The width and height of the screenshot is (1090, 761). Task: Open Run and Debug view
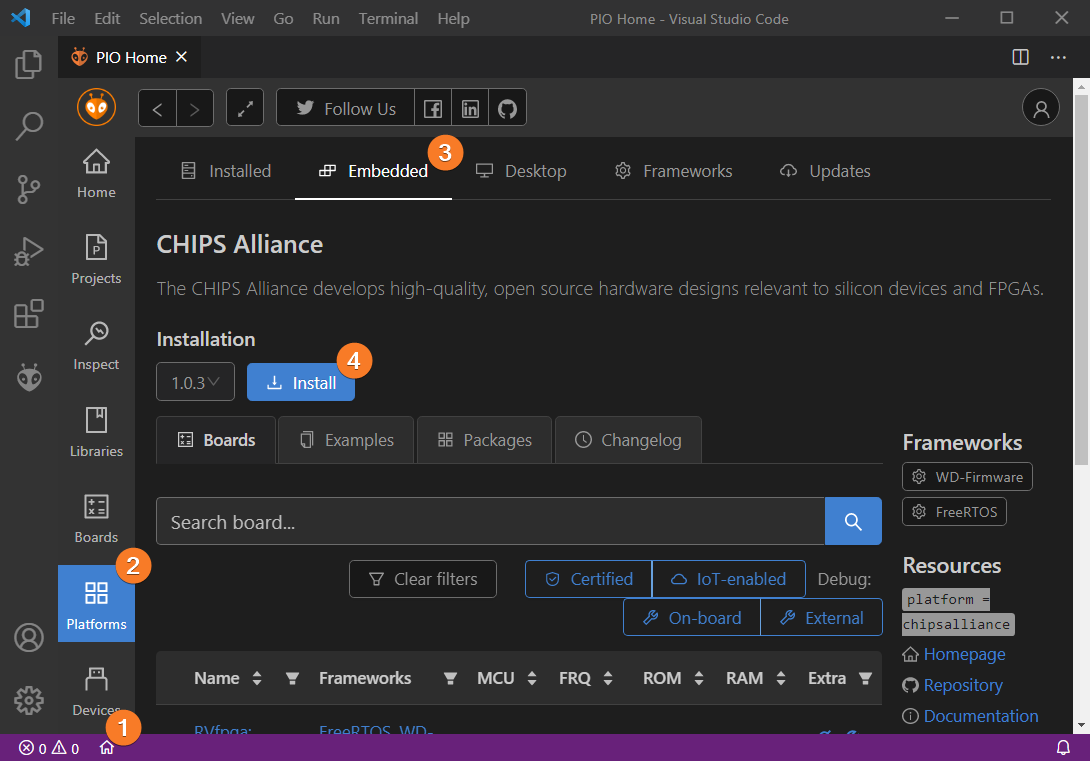pyautogui.click(x=29, y=252)
